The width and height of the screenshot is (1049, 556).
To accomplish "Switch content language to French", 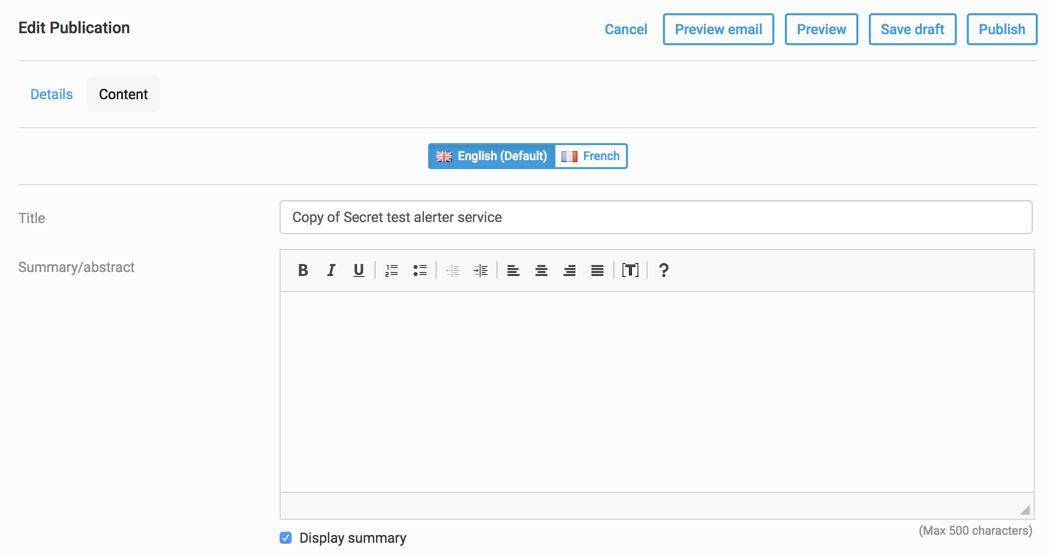I will click(591, 156).
